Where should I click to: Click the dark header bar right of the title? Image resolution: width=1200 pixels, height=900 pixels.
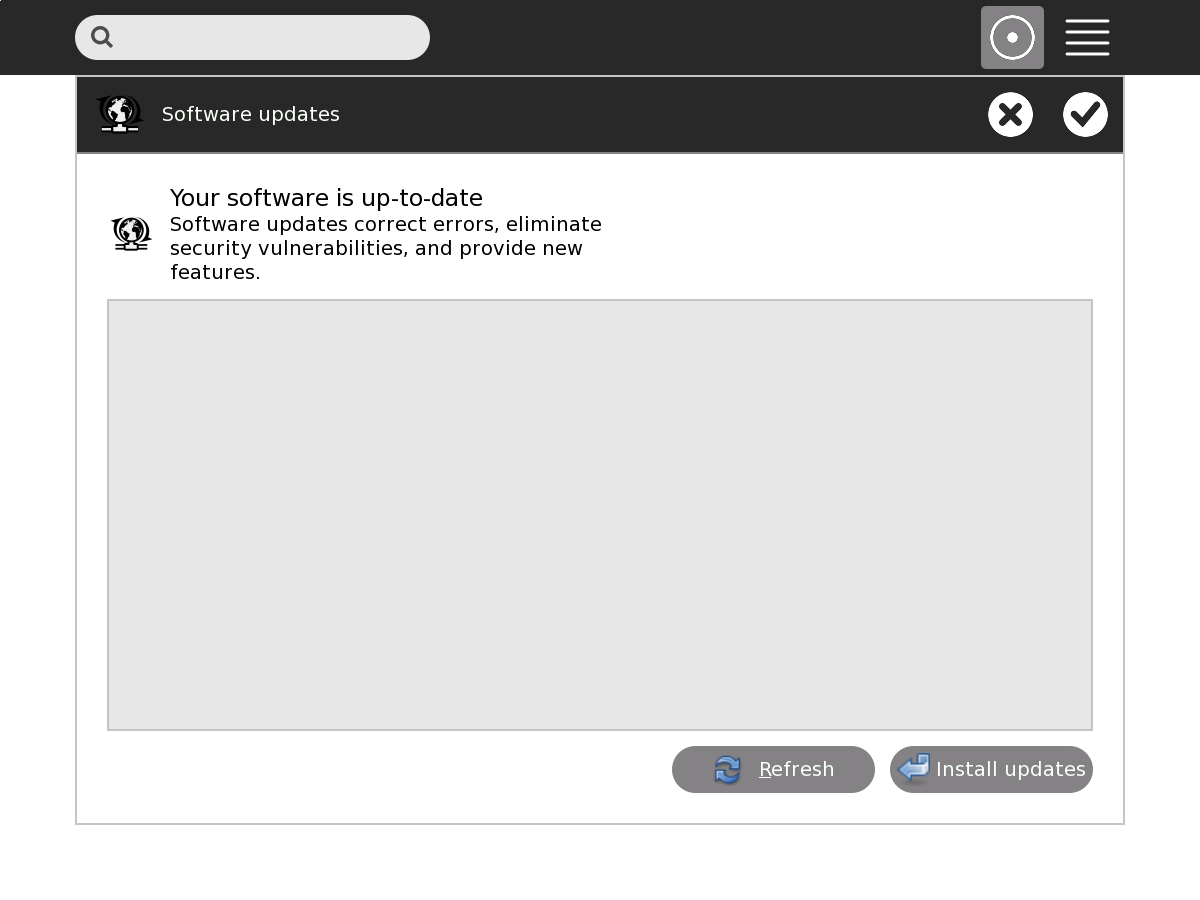pyautogui.click(x=660, y=115)
